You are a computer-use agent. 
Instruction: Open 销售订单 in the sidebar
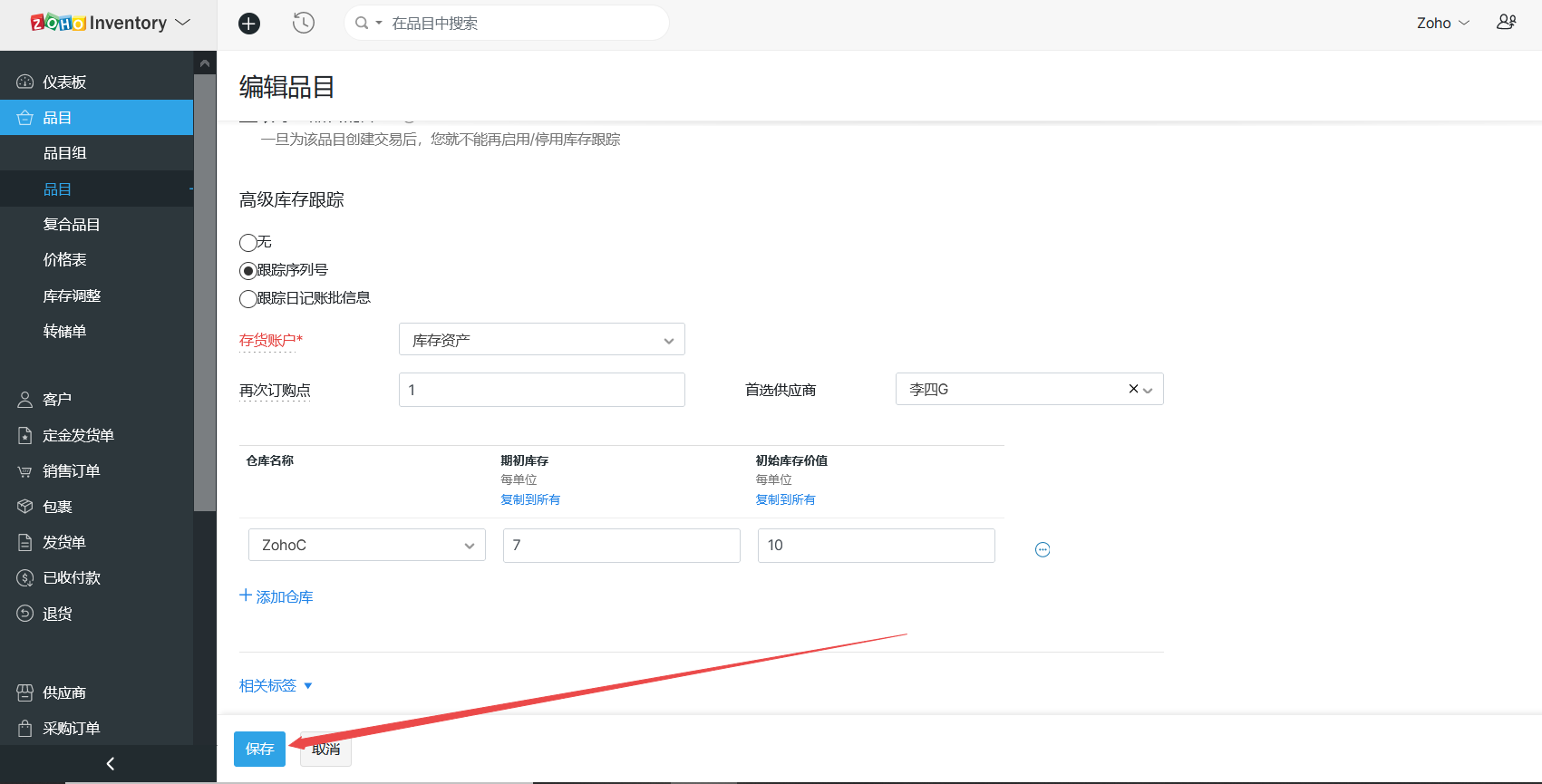[x=71, y=471]
